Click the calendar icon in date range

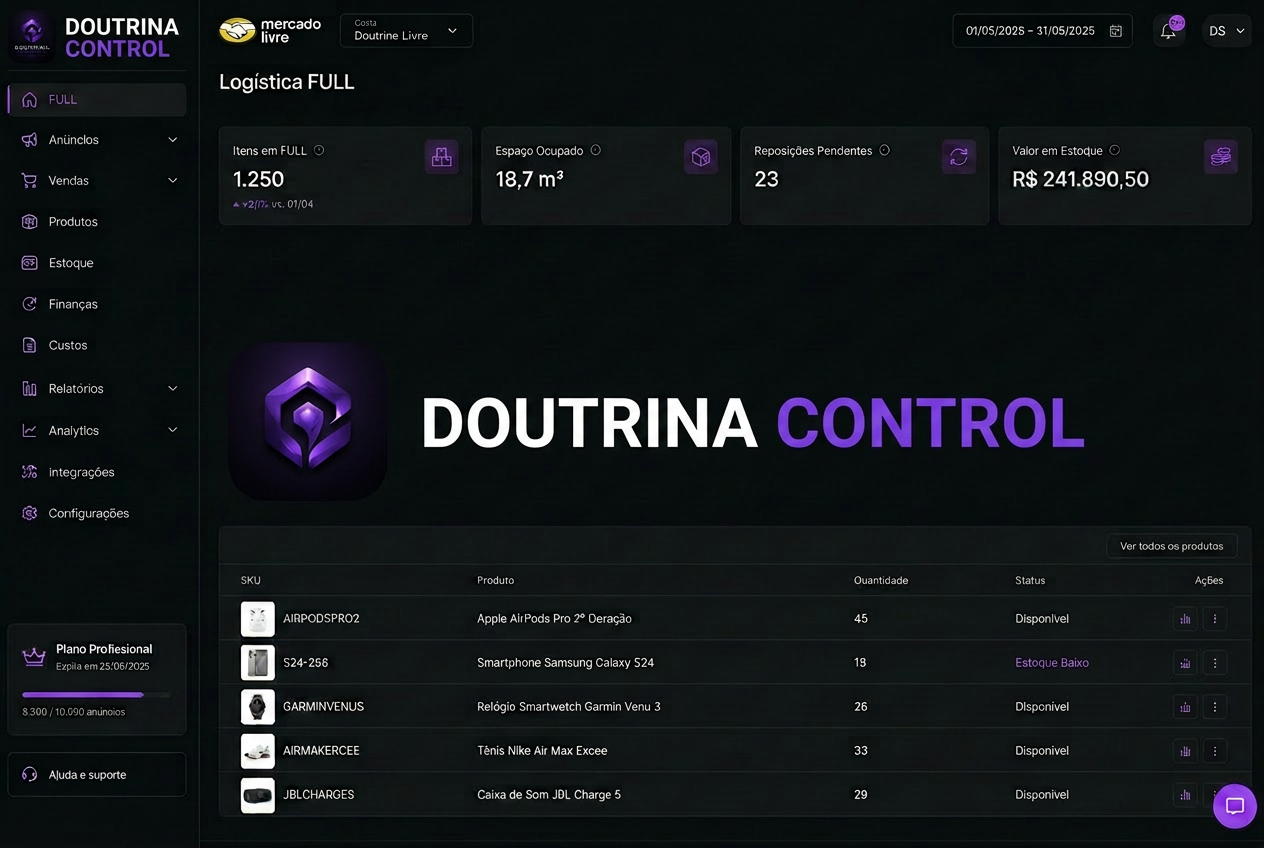1116,31
